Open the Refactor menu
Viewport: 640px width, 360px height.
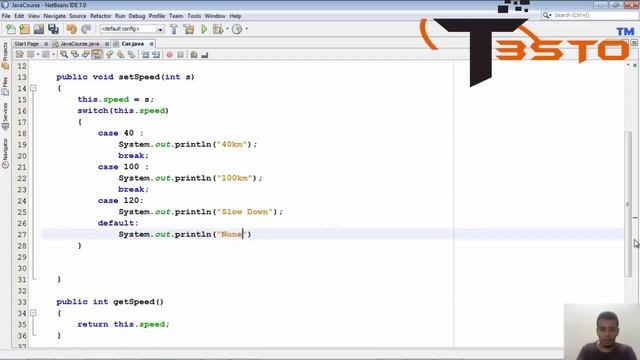[101, 16]
